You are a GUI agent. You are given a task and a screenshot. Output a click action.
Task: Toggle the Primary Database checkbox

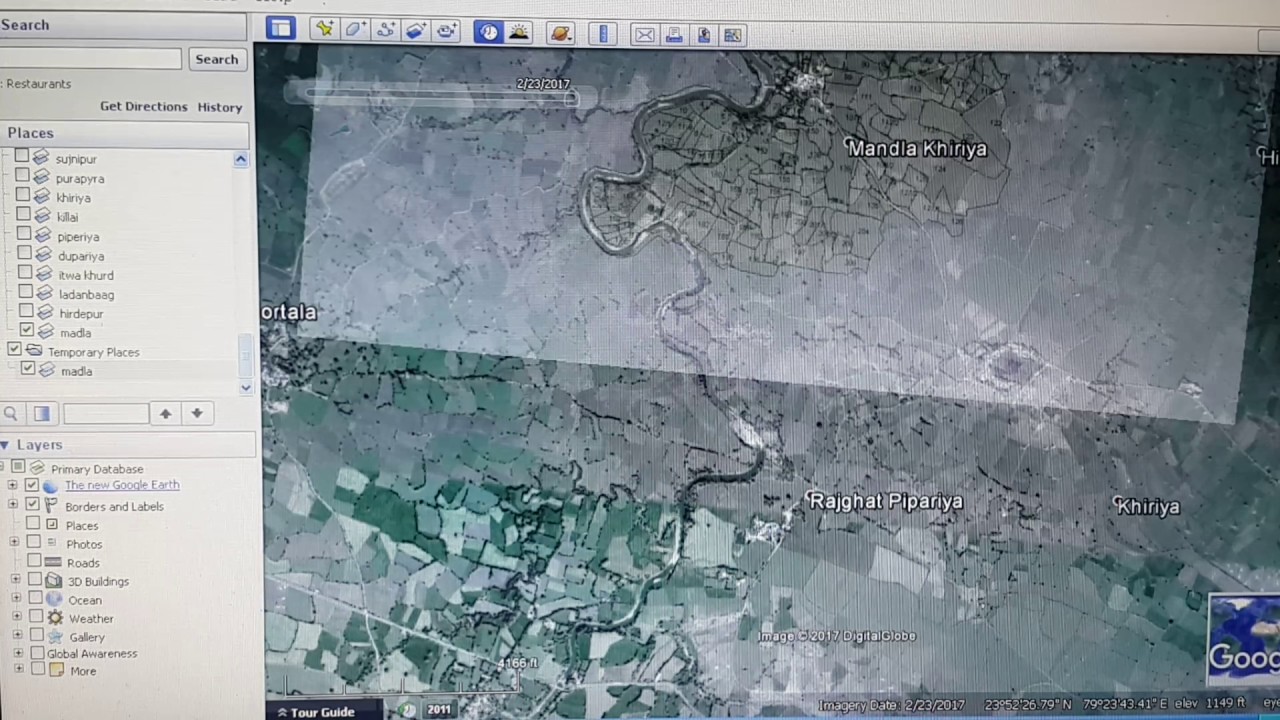click(17, 467)
